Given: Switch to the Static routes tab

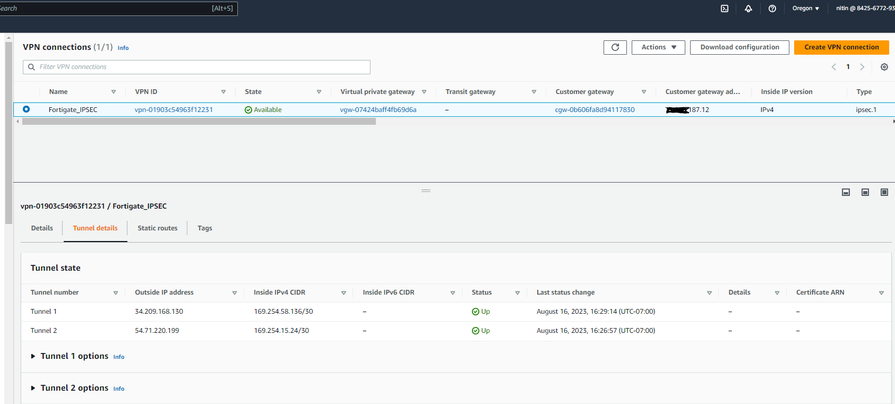Looking at the screenshot, I should coord(157,228).
